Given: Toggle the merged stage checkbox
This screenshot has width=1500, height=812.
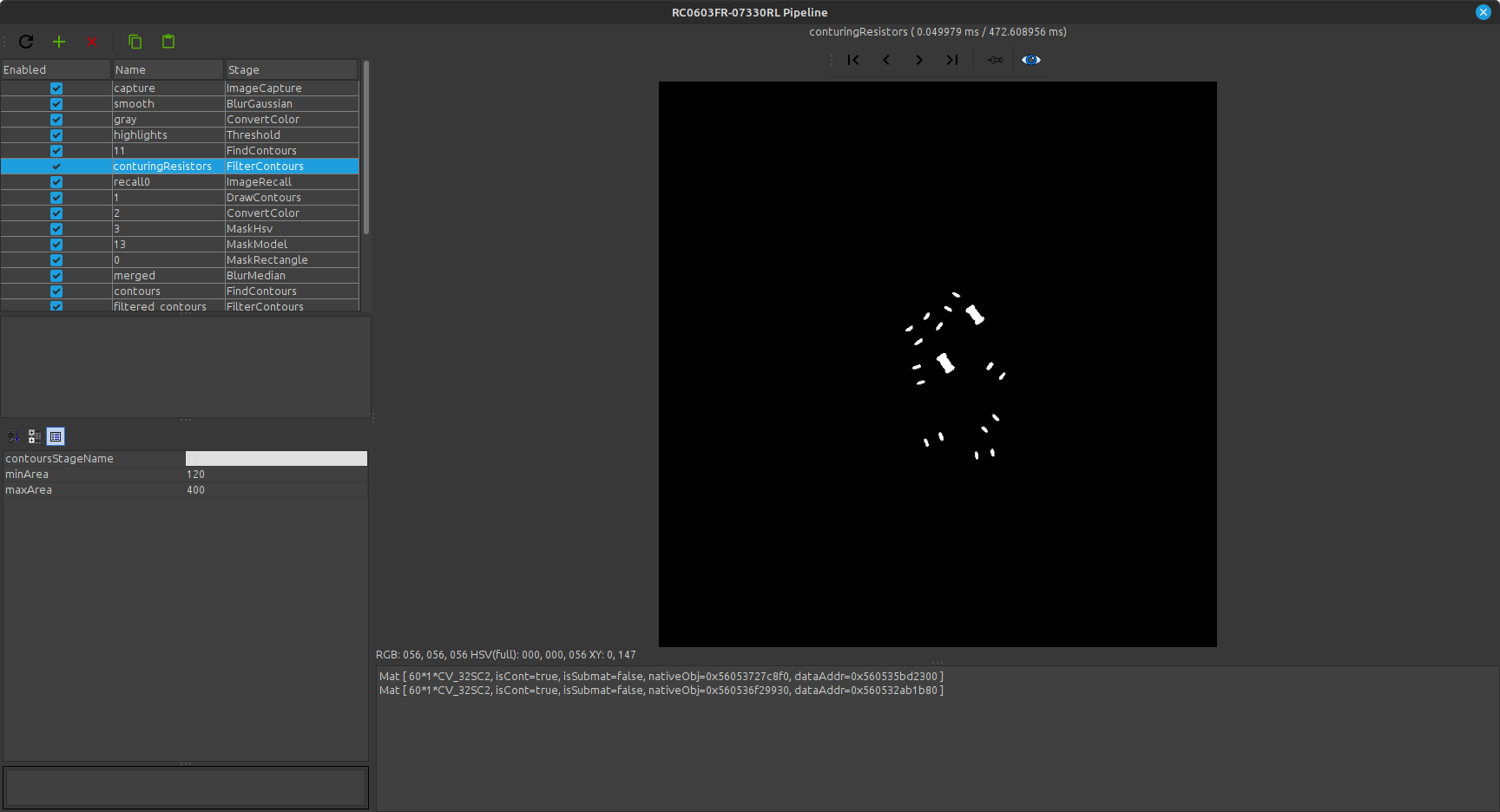Looking at the screenshot, I should [x=56, y=276].
